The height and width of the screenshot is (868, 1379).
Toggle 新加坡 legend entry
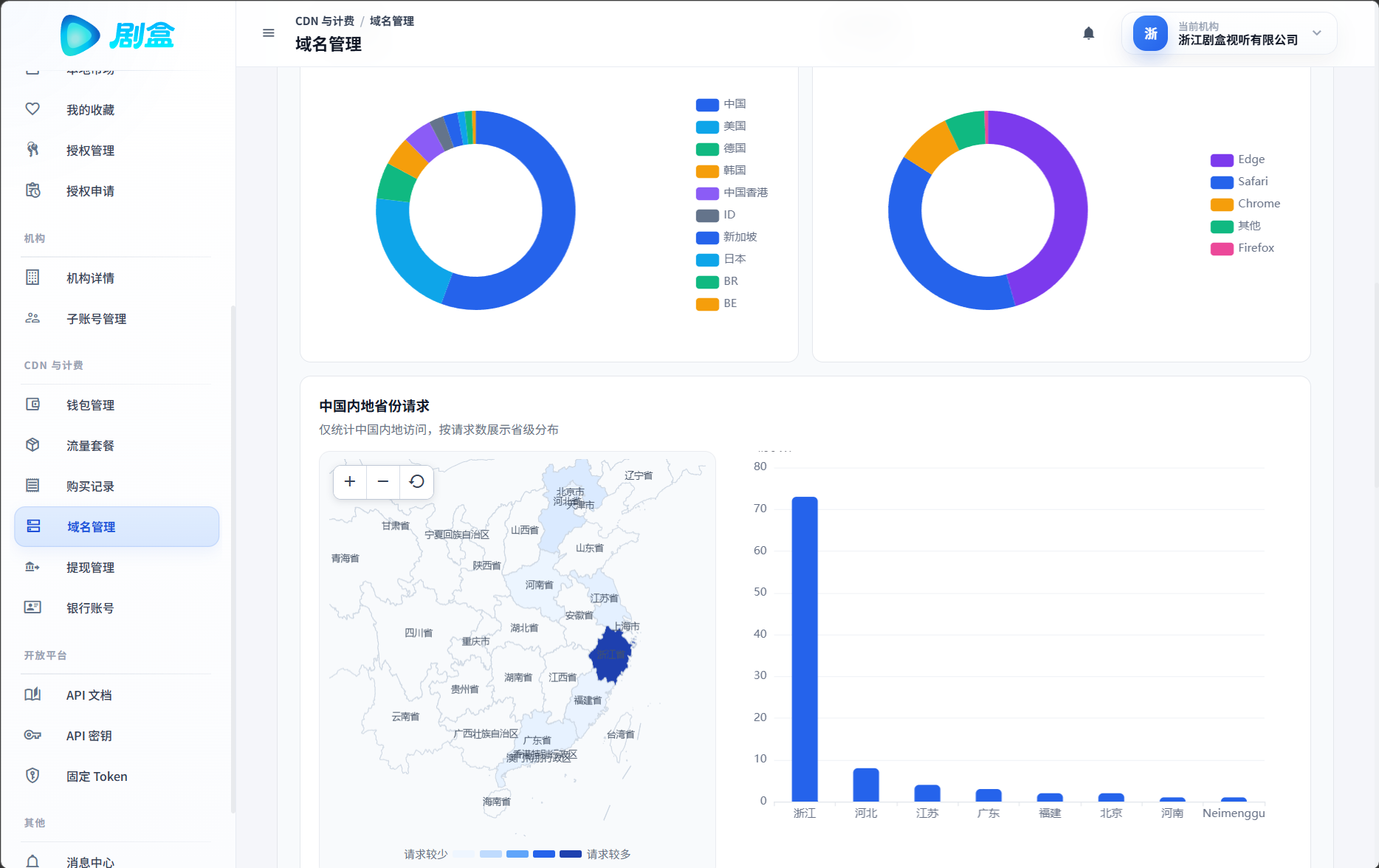726,237
